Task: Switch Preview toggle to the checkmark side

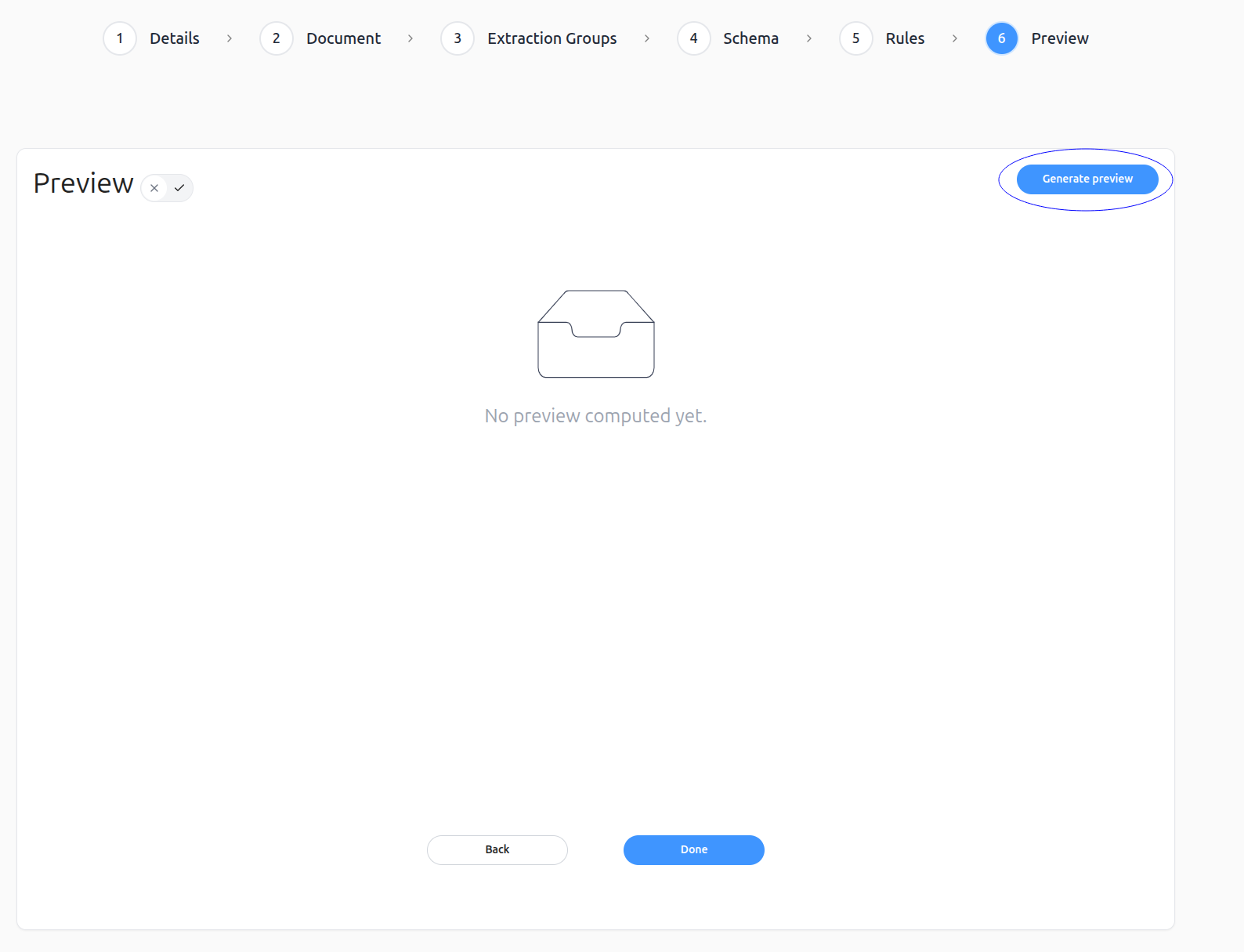Action: (x=179, y=188)
